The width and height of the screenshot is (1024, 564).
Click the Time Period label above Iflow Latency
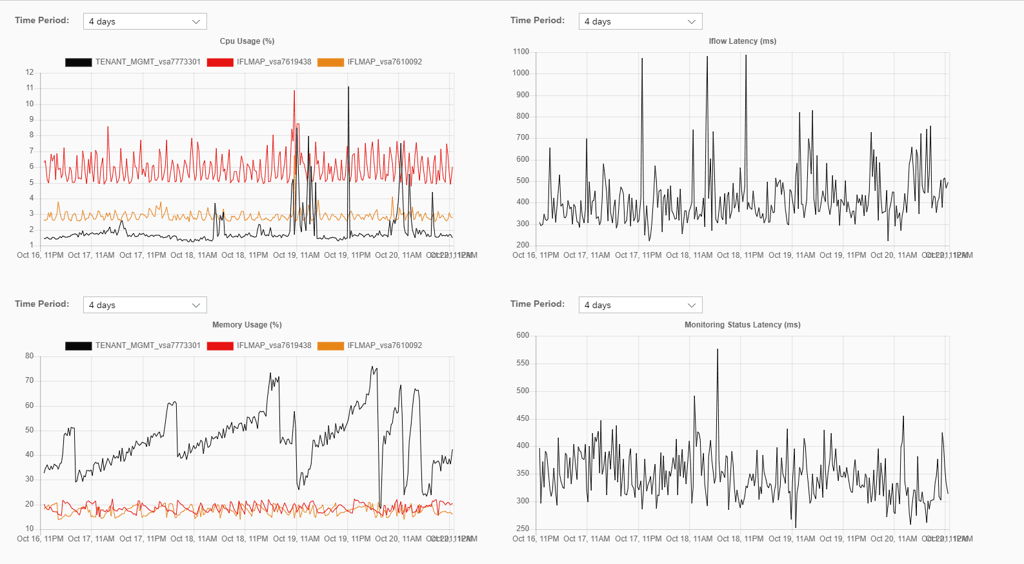[x=537, y=20]
